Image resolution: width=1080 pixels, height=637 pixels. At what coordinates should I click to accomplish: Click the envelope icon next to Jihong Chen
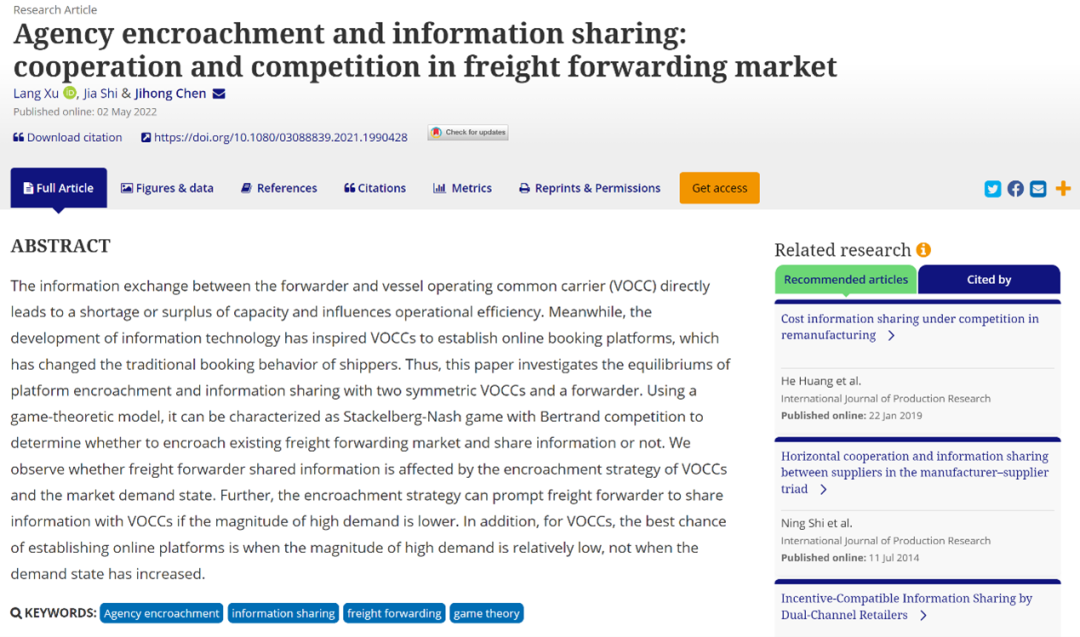219,94
